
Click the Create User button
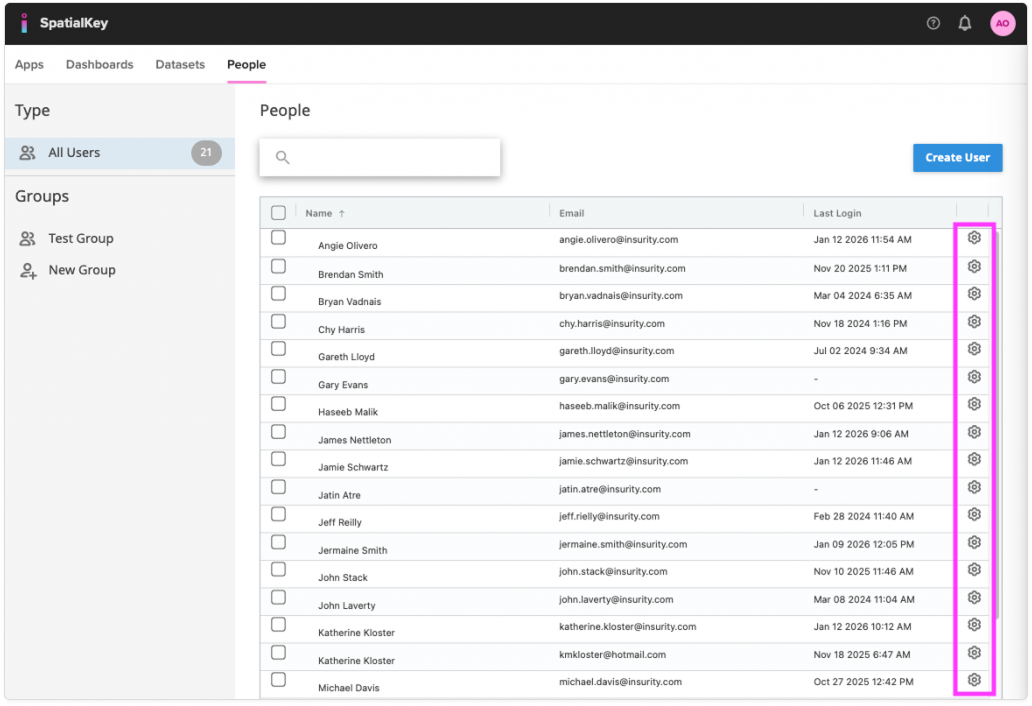[x=957, y=157]
